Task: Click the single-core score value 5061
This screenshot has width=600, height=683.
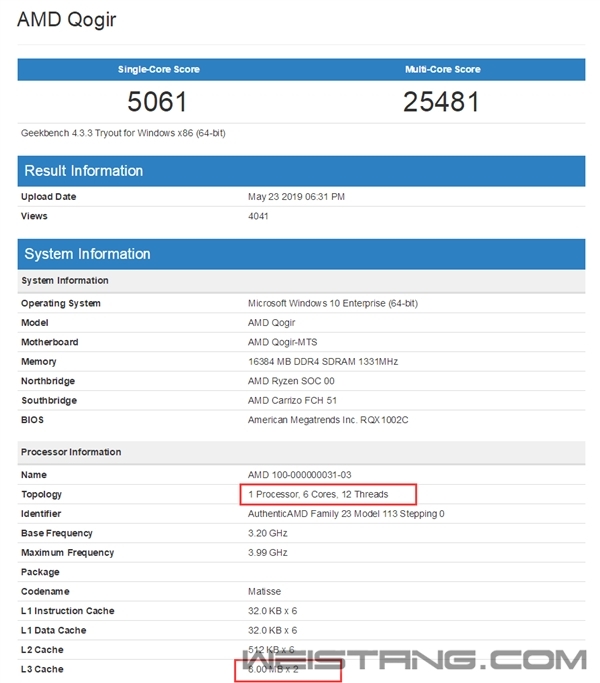Action: 158,102
